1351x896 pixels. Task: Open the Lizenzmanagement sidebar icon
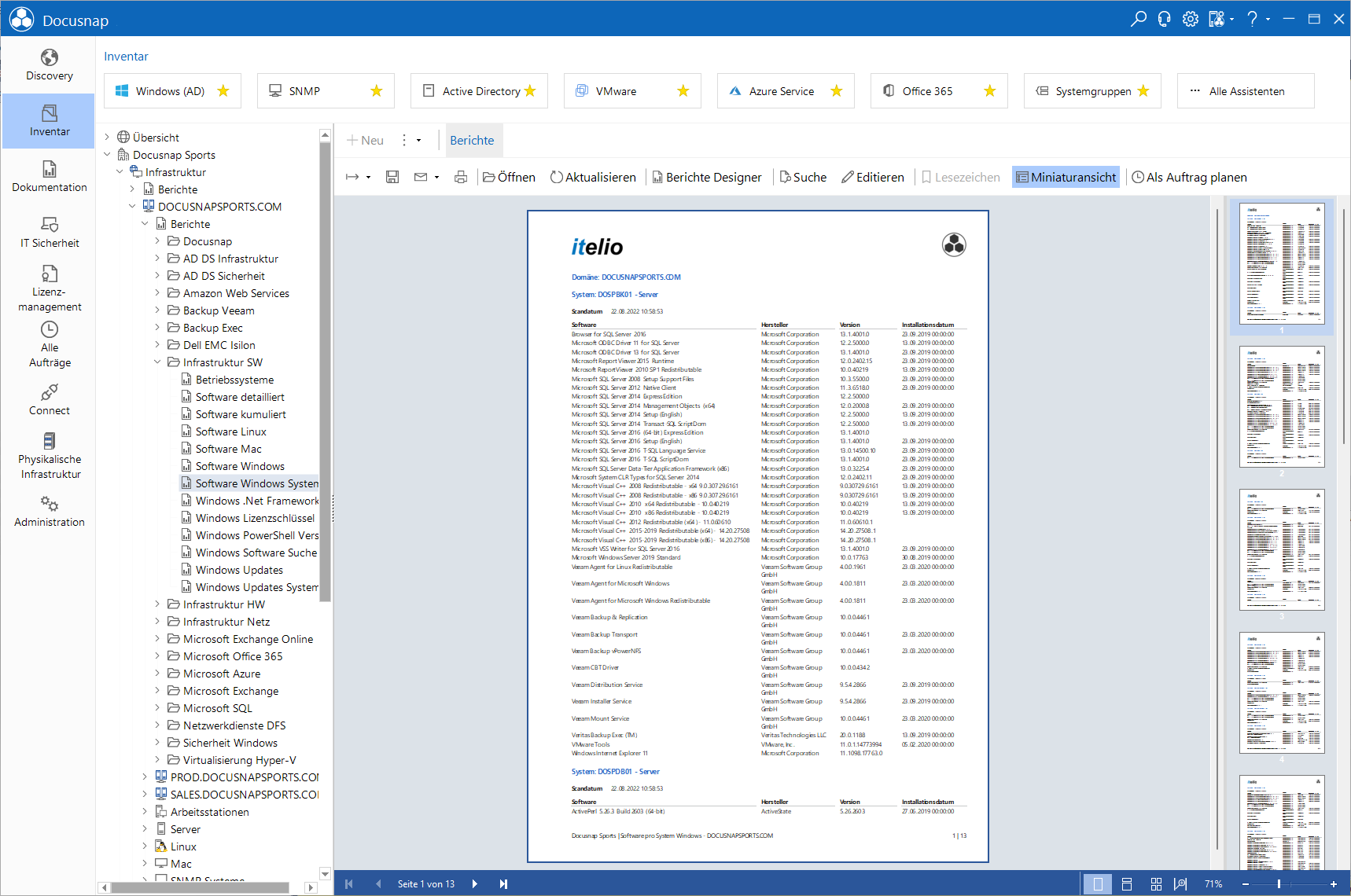tap(50, 288)
